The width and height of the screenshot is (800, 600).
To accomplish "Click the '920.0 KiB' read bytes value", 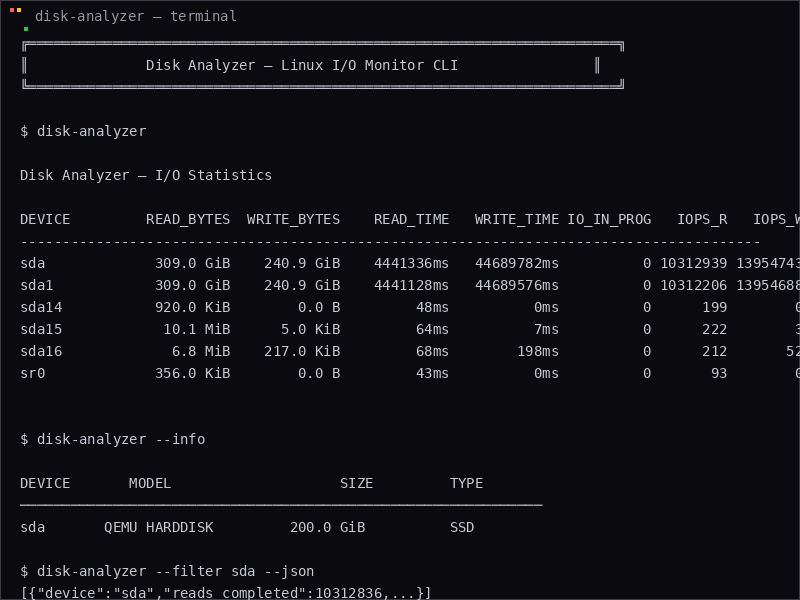I will click(x=192, y=308).
